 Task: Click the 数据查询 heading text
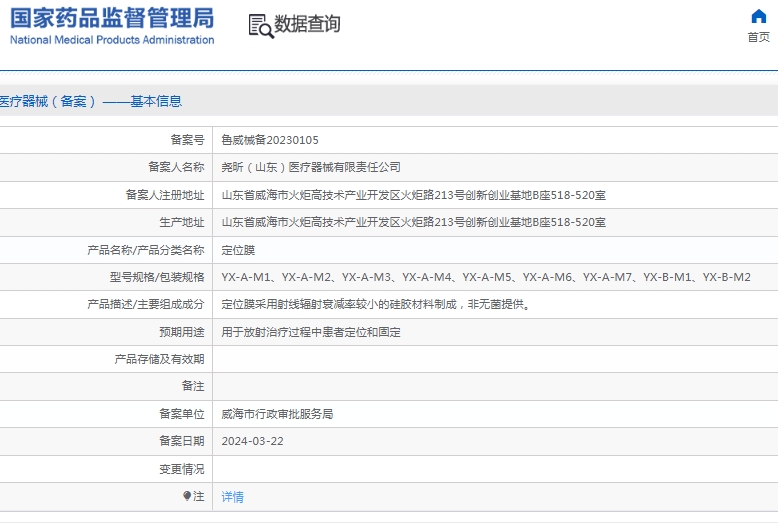pyautogui.click(x=307, y=24)
